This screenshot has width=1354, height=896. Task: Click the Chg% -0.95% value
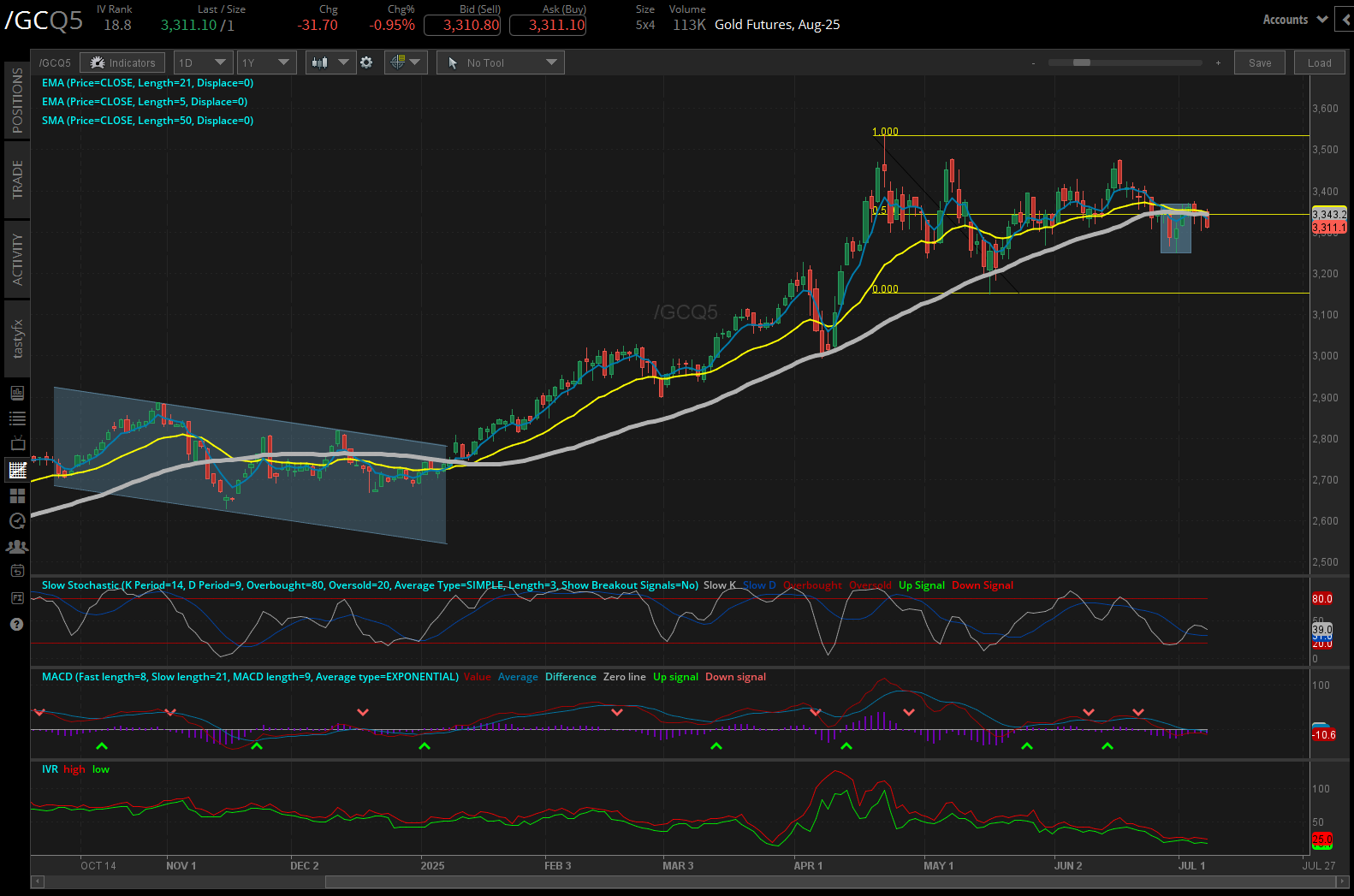click(x=392, y=25)
